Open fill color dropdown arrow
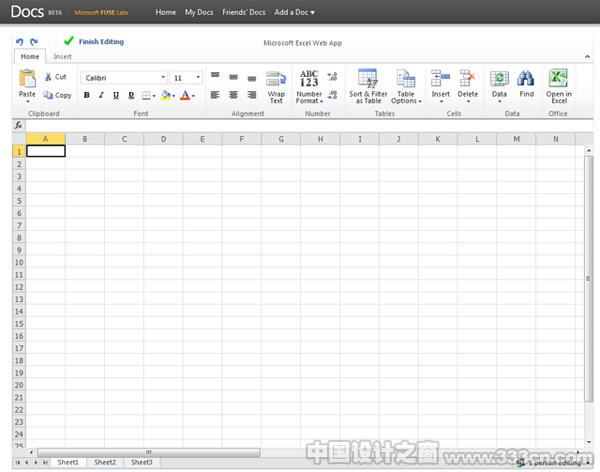Image resolution: width=600 pixels, height=472 pixels. [174, 96]
